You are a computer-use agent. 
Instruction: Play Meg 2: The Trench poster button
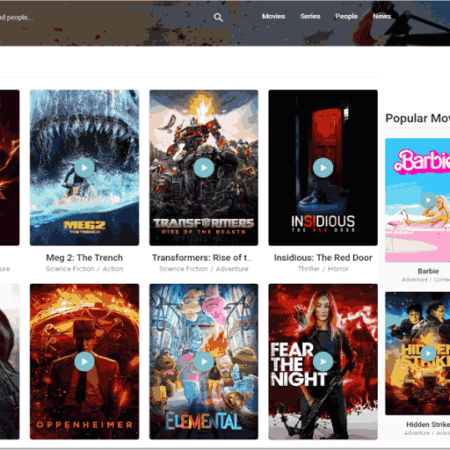(x=84, y=168)
